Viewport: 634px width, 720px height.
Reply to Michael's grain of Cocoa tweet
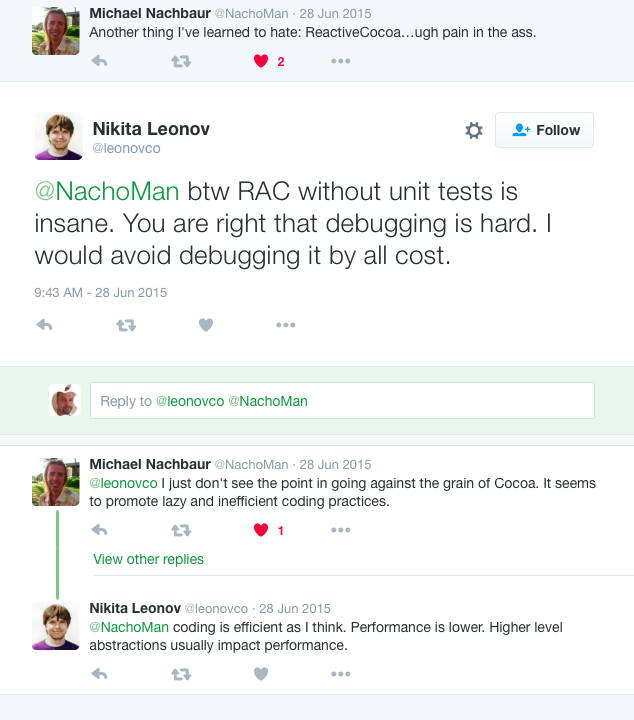tap(99, 530)
